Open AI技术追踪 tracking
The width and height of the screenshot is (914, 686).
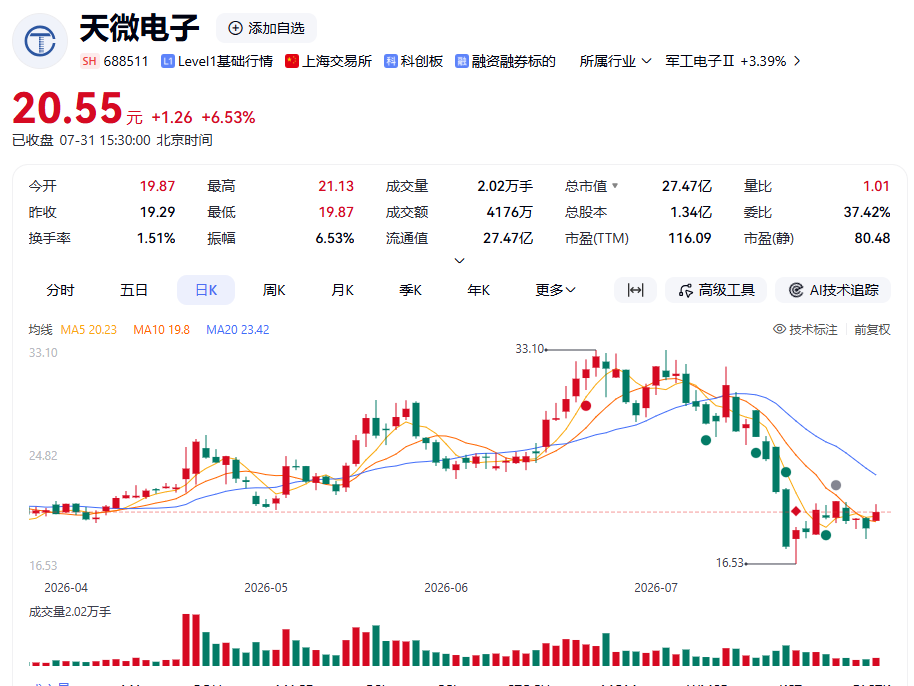point(833,290)
